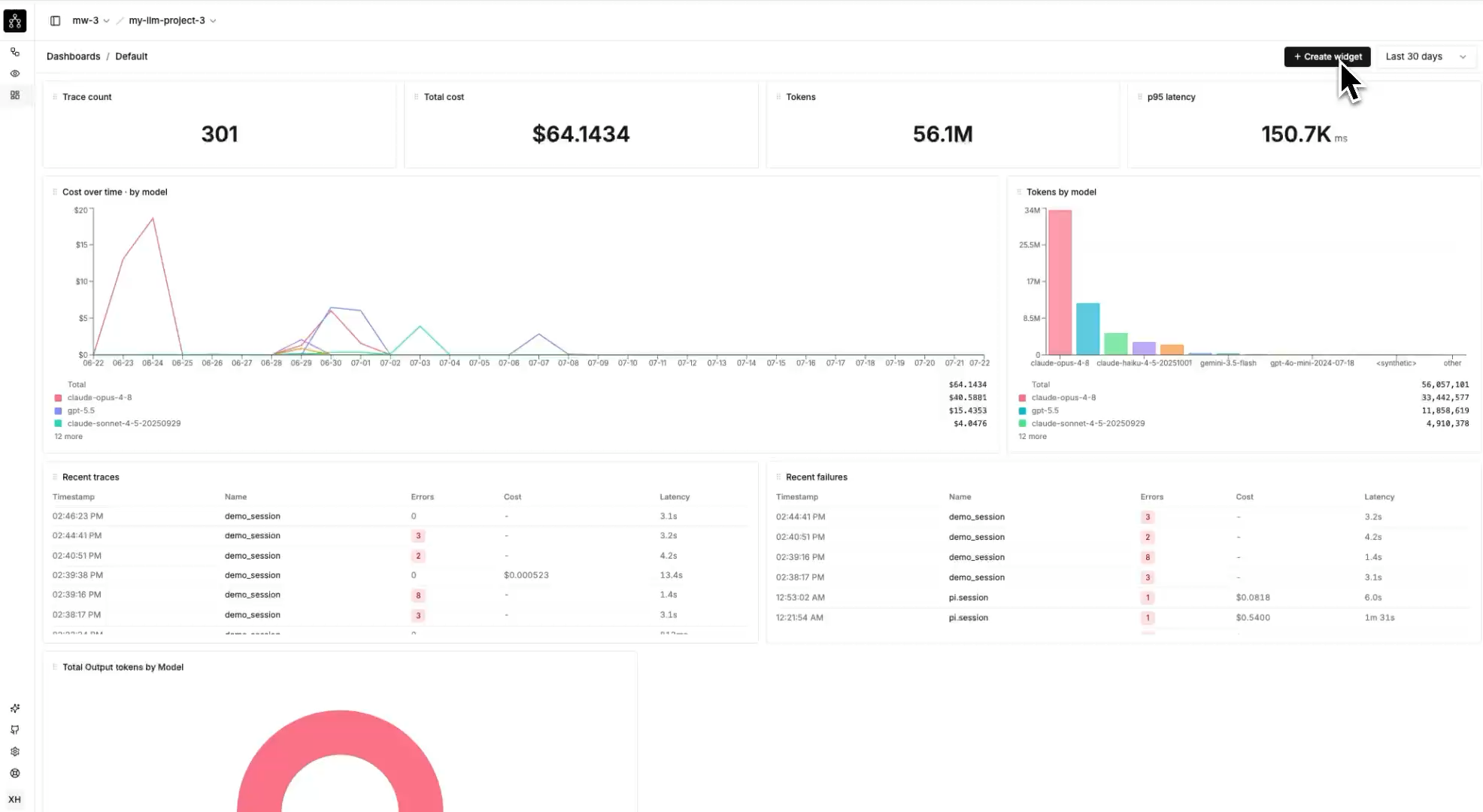Viewport: 1483px width, 812px height.
Task: Click the 2 errors badge in Recent traces
Action: [418, 556]
